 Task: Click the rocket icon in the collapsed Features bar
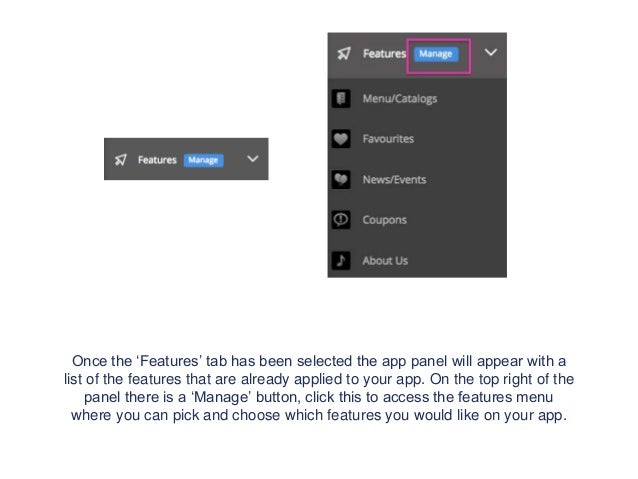[121, 159]
